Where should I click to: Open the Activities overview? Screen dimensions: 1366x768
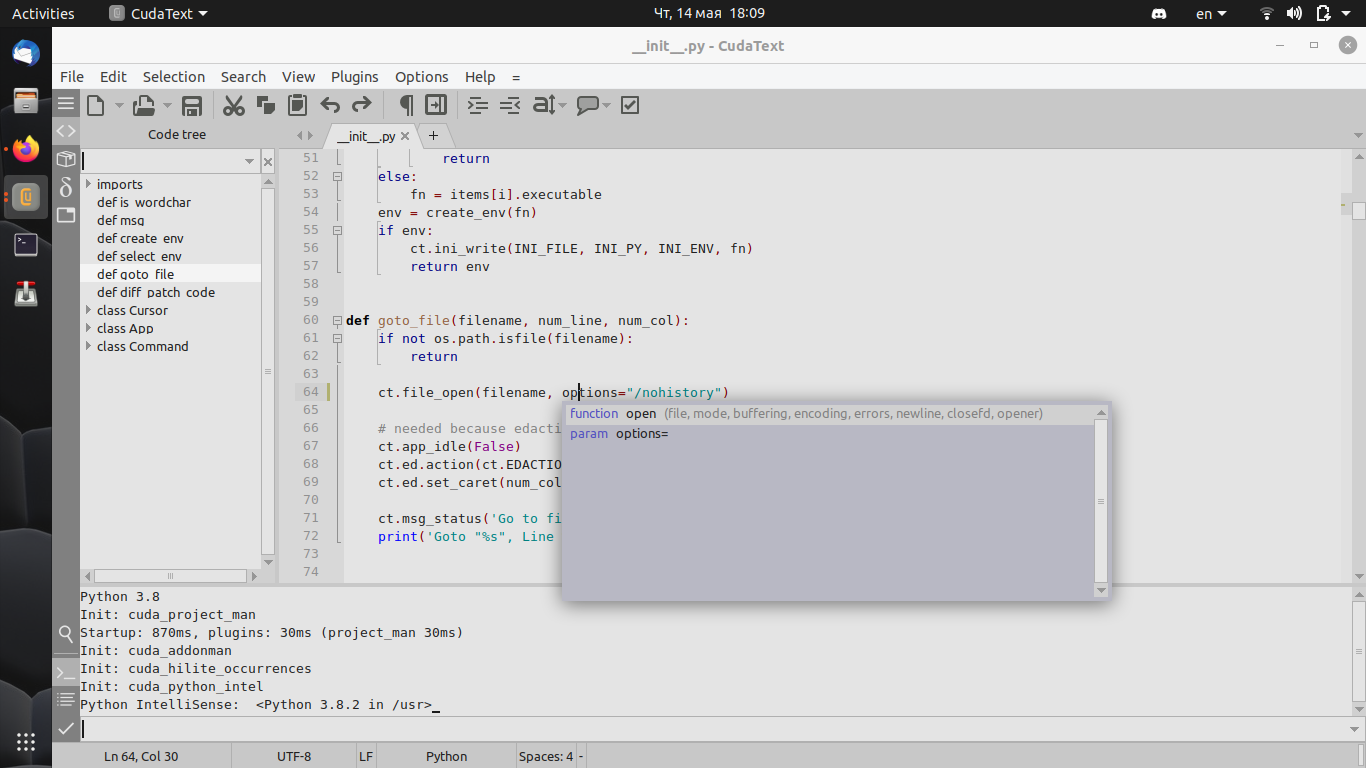click(43, 13)
